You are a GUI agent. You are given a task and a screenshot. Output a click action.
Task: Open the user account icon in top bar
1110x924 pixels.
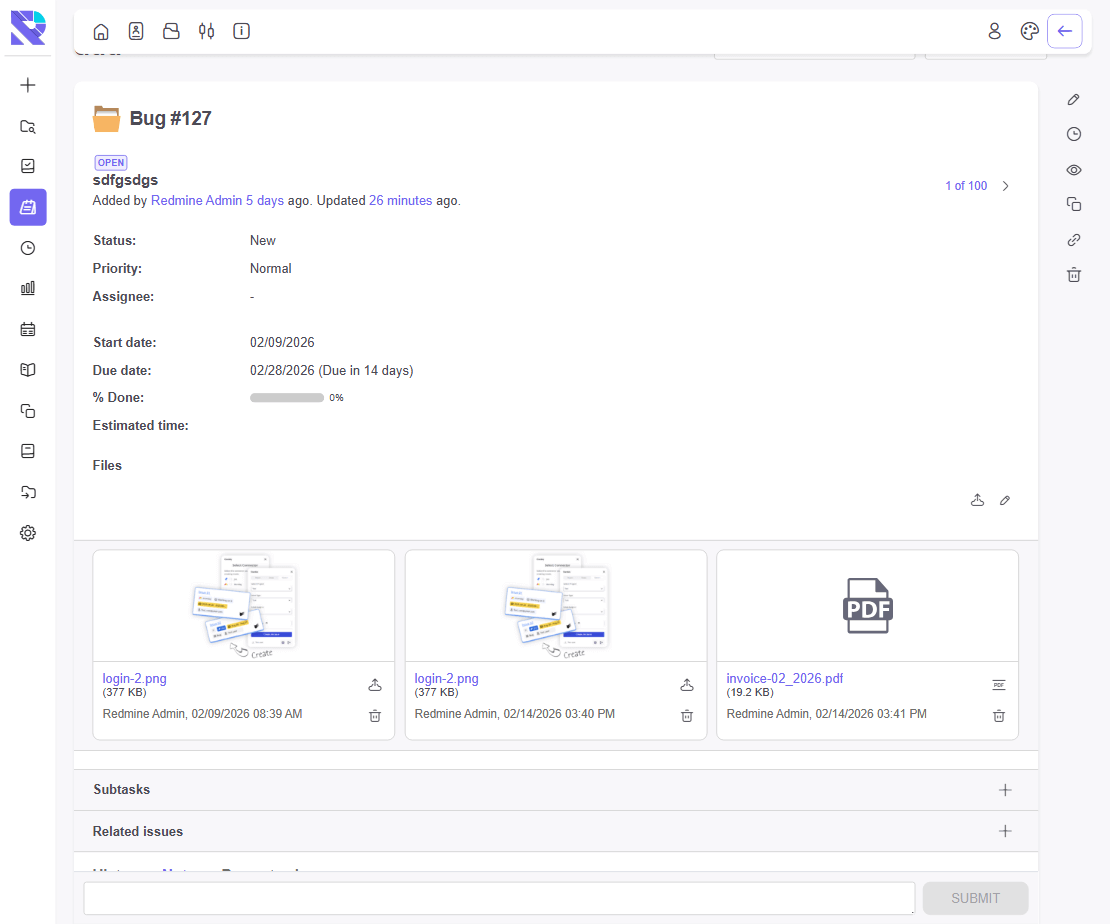pyautogui.click(x=994, y=31)
